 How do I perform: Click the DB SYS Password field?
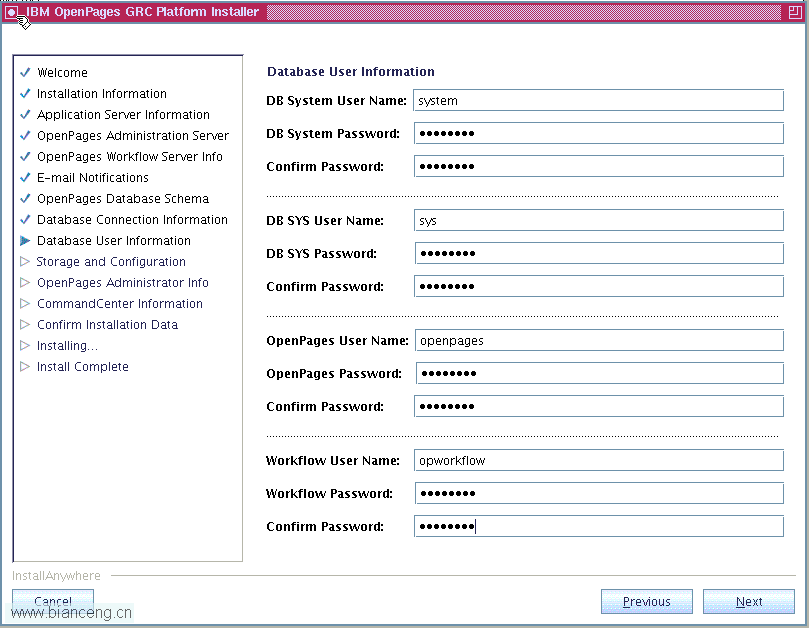pos(598,253)
